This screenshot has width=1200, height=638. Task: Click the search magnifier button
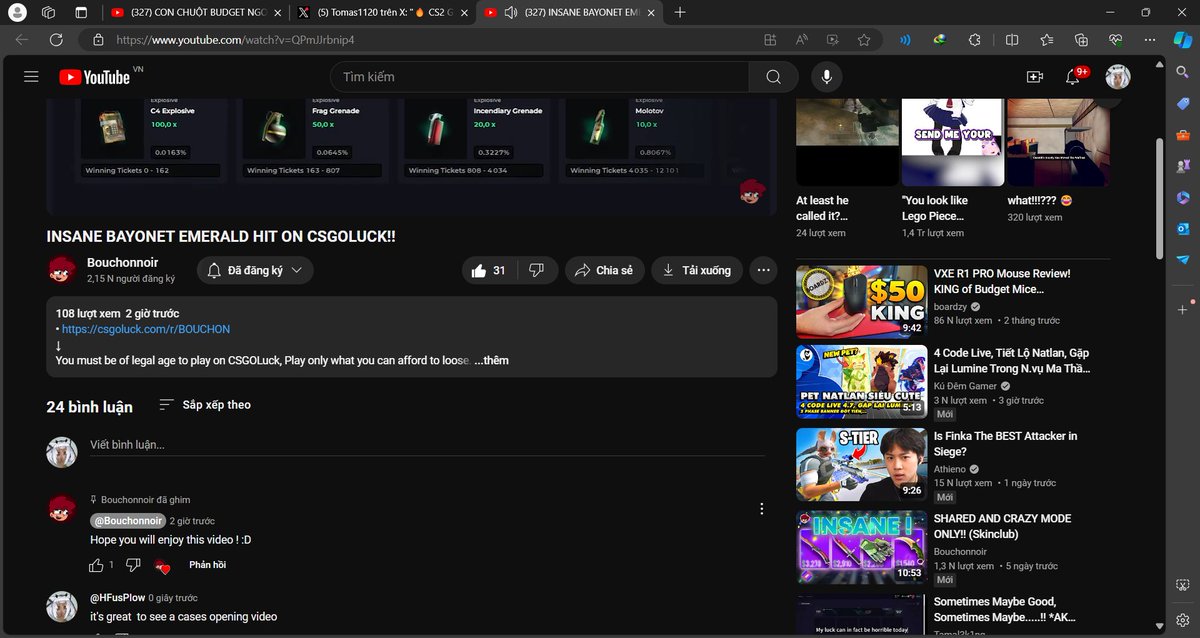pos(773,77)
